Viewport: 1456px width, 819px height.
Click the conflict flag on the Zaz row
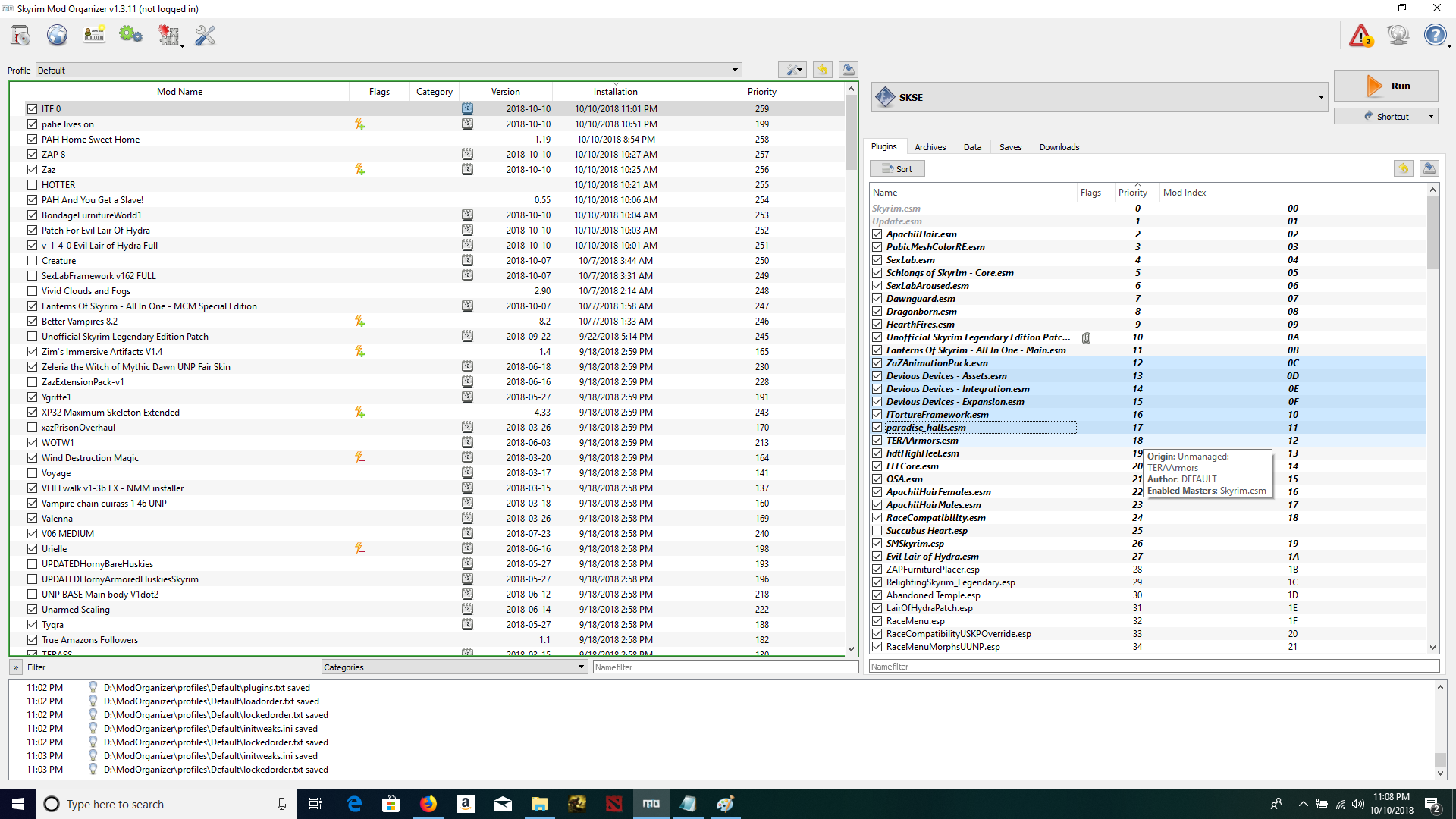(x=359, y=169)
